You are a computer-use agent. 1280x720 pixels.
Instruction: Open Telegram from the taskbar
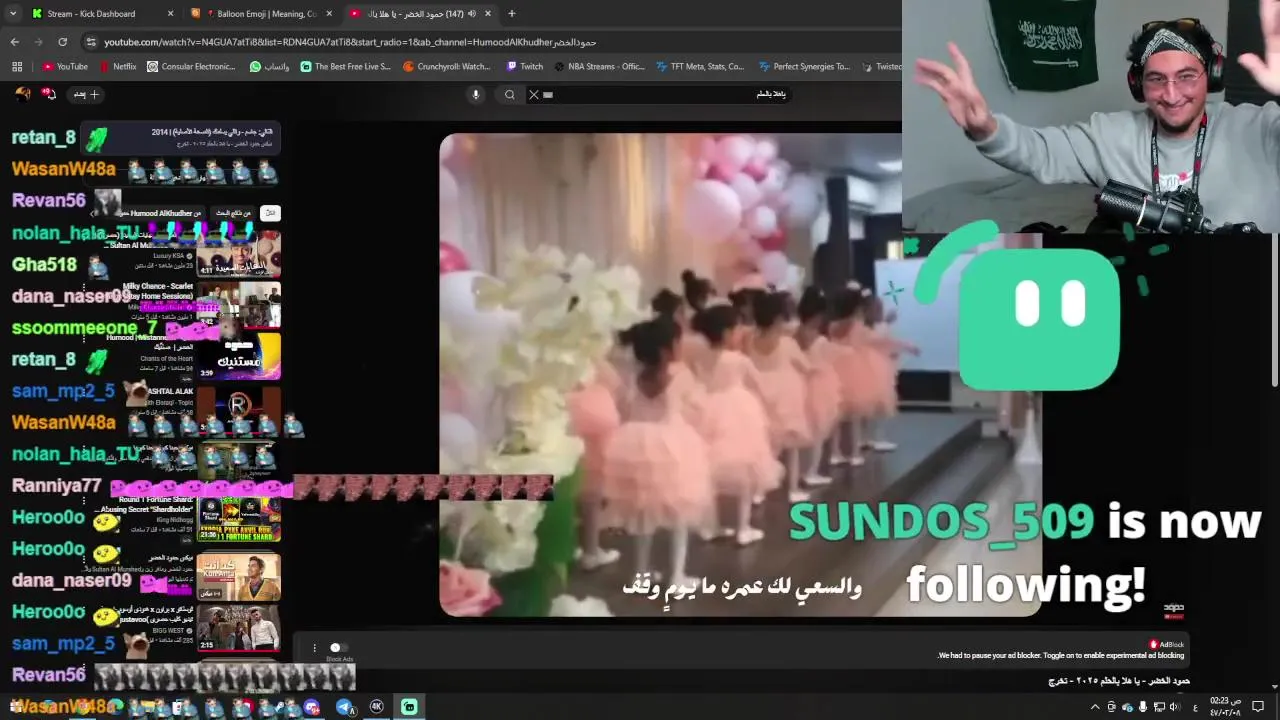(345, 707)
